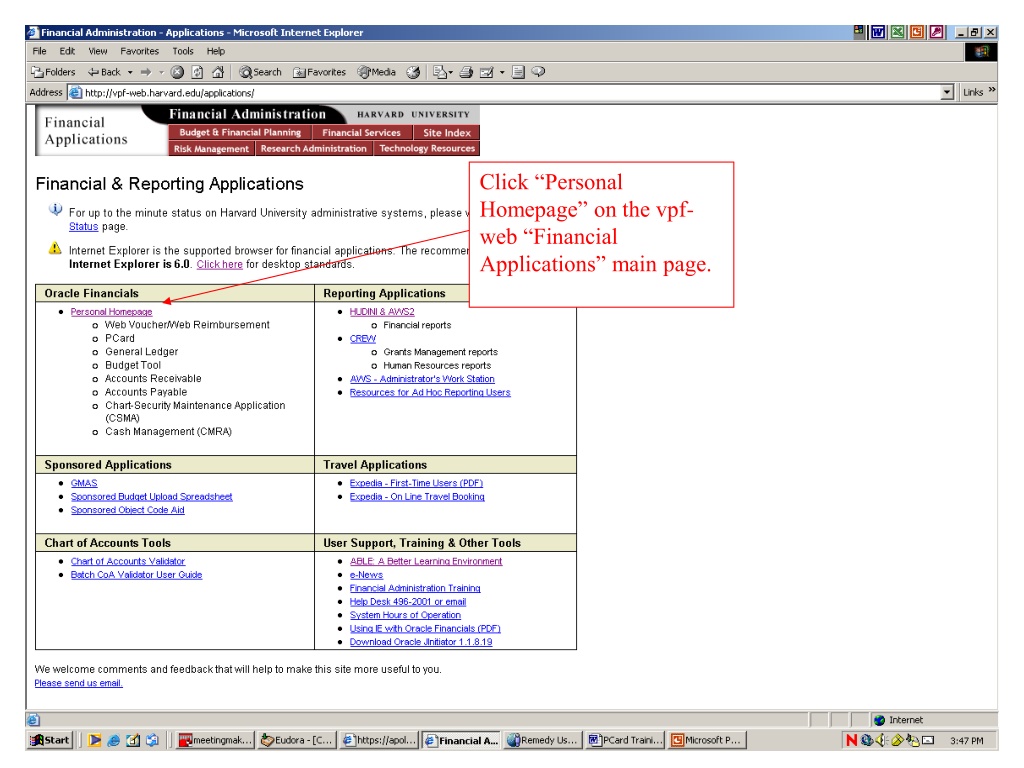The image size is (1024, 768).
Task: Select the Financial Services nav tab
Action: click(361, 133)
